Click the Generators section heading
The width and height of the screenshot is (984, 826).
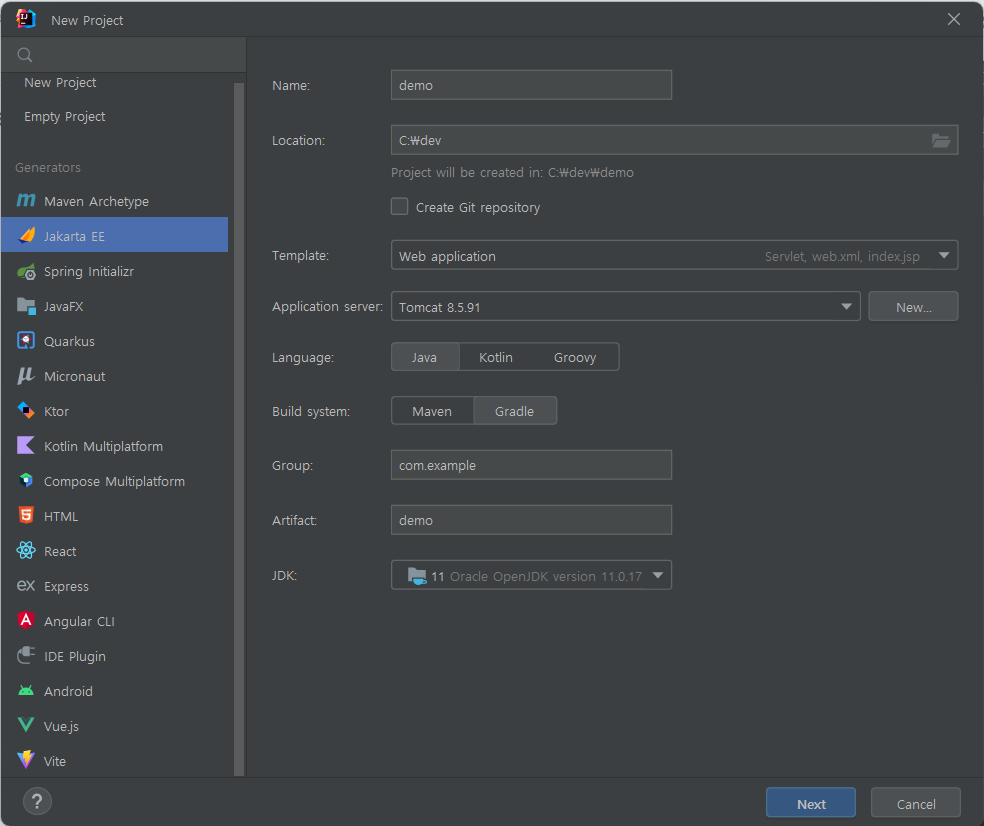(48, 168)
